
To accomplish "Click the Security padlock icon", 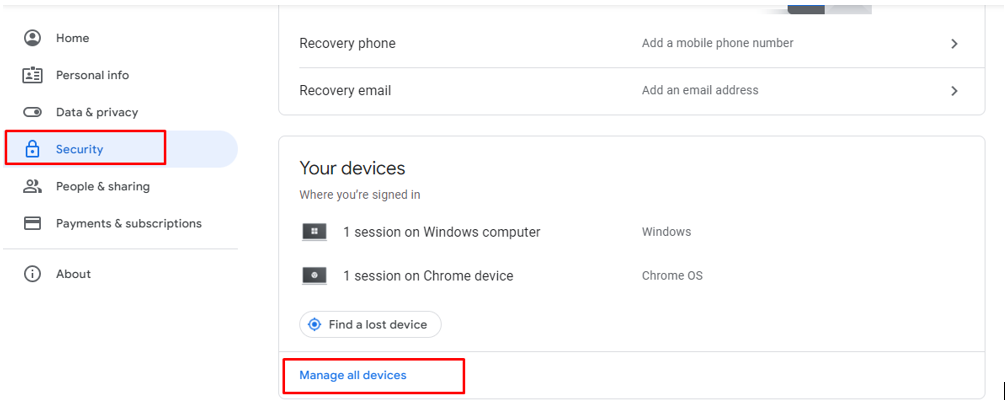I will tap(32, 149).
